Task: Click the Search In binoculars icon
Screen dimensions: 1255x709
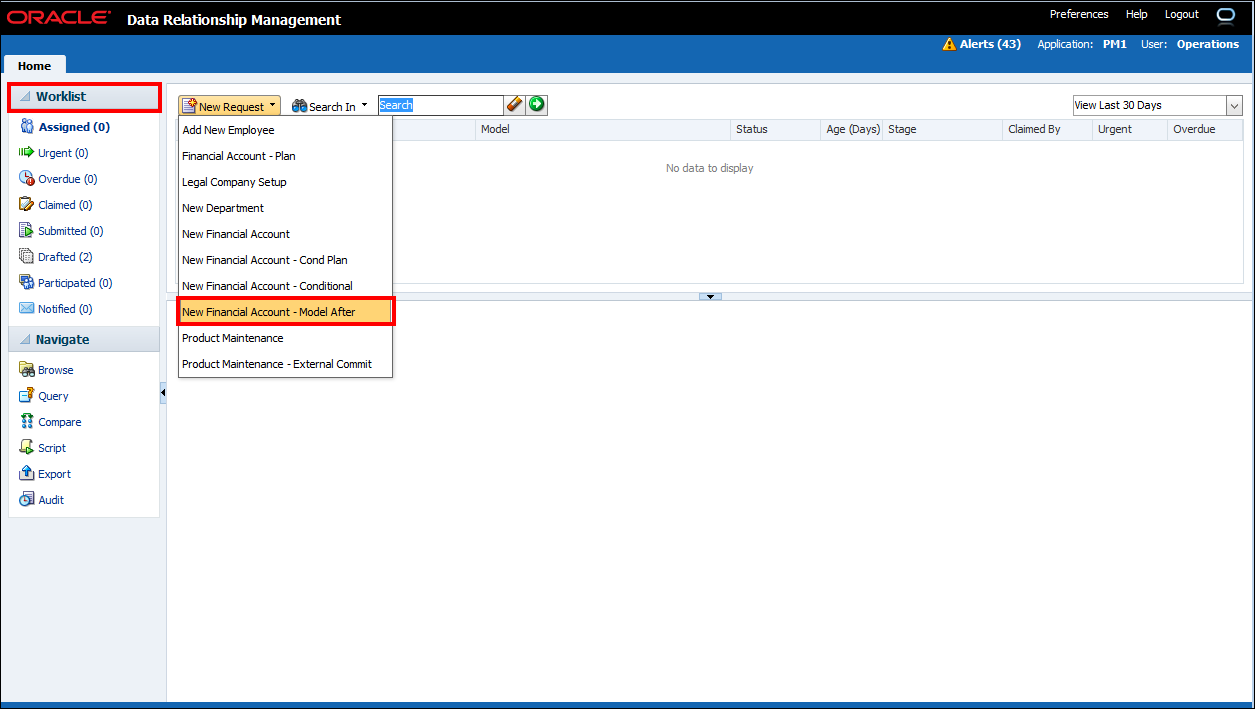Action: click(x=299, y=106)
